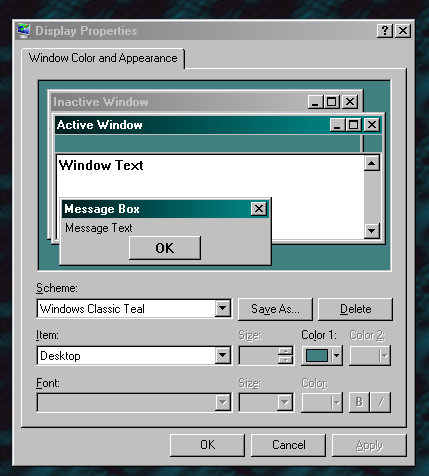429x476 pixels.
Task: Click the Display Properties monitor title icon
Action: [x=24, y=31]
